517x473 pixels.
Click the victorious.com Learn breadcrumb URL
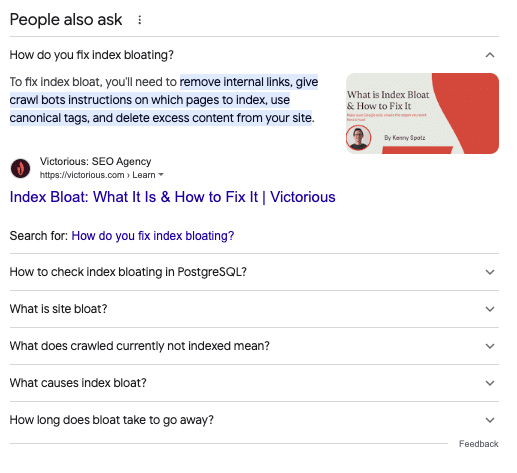[x=97, y=175]
